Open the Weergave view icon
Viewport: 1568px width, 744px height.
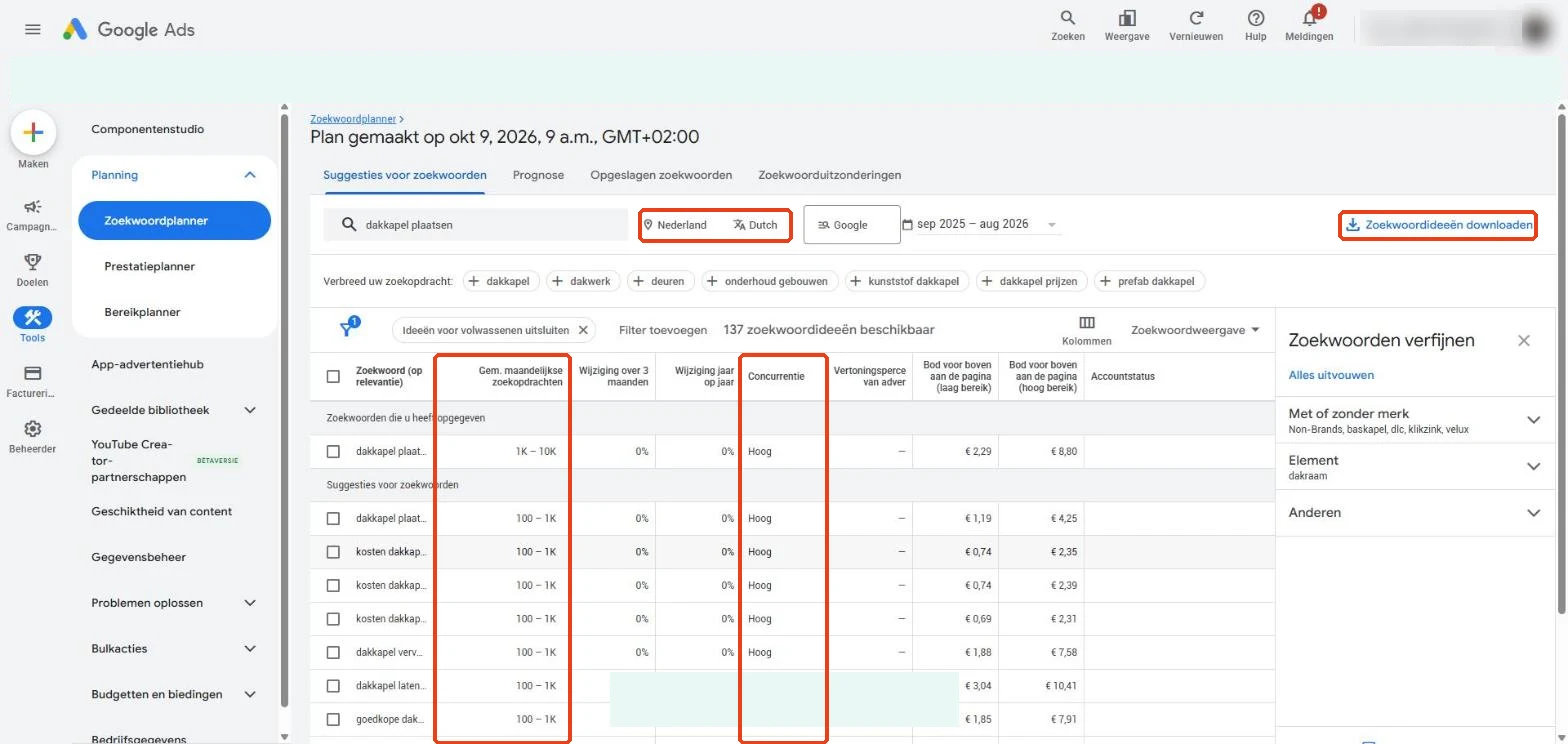tap(1127, 25)
